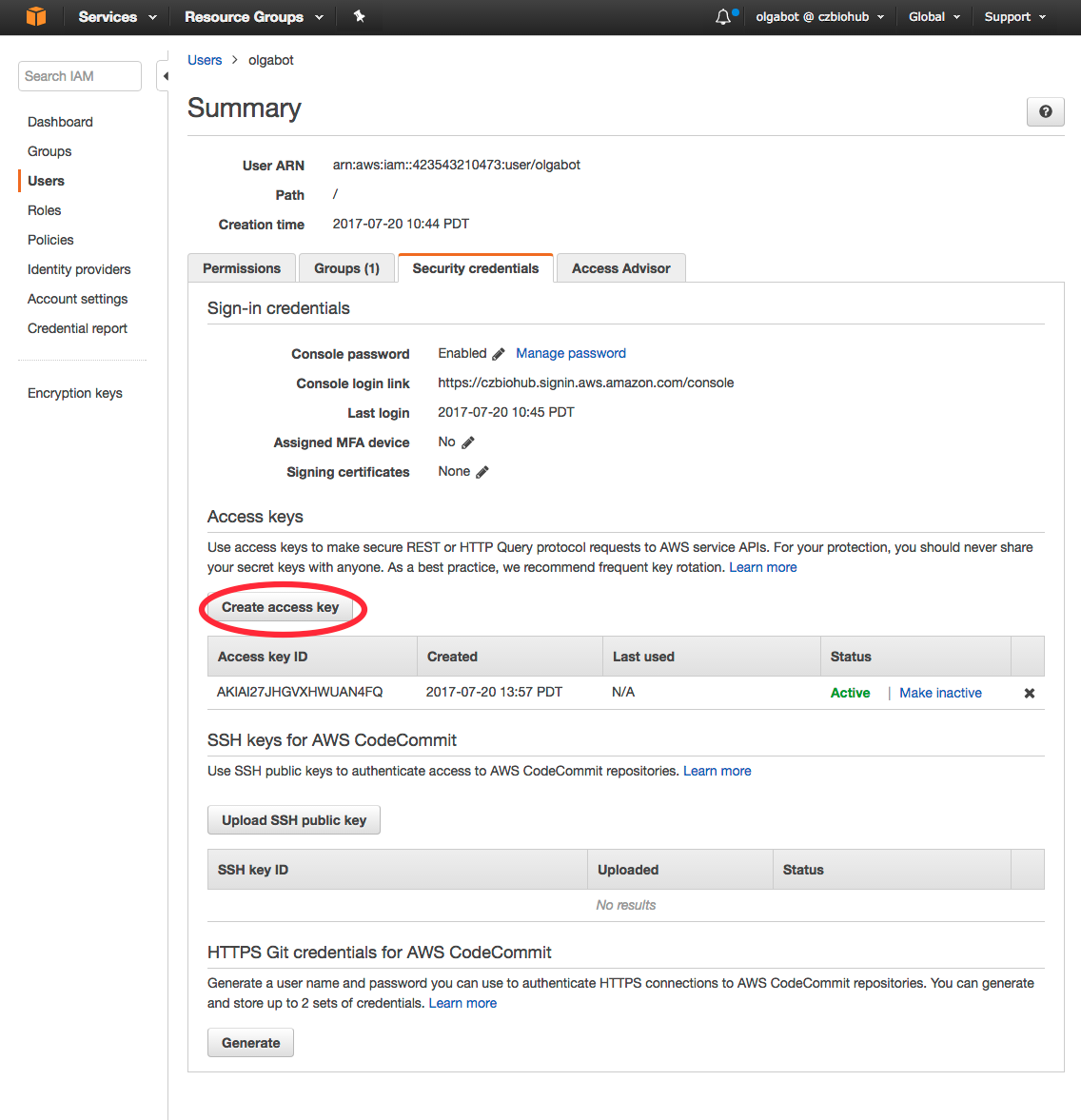Click the olgabot breadcrumb text

271,60
